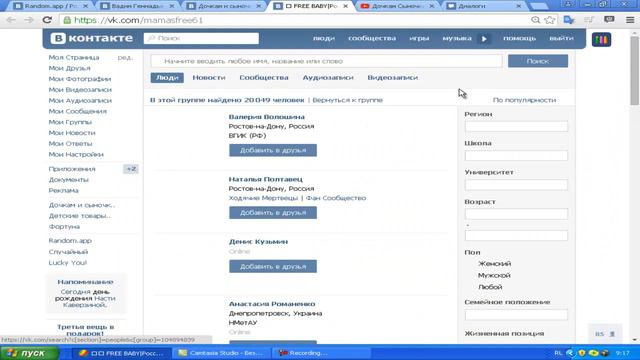This screenshot has height=360, width=640.
Task: Open the Chrome hamburger menu
Action: (x=630, y=20)
